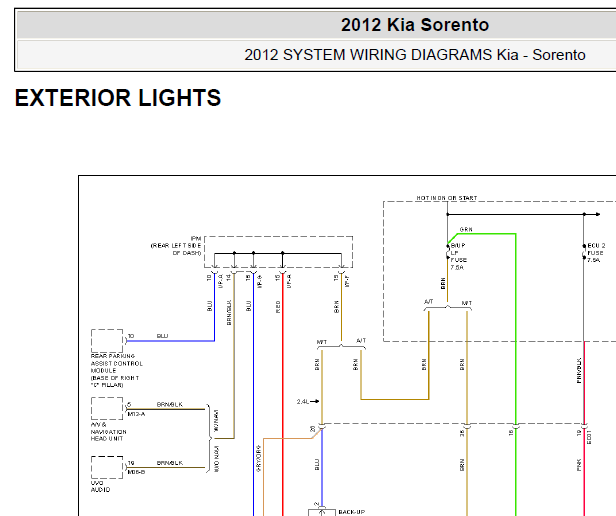Image resolution: width=616 pixels, height=516 pixels.
Task: Click the UVO Audio dashed box
Action: (107, 467)
